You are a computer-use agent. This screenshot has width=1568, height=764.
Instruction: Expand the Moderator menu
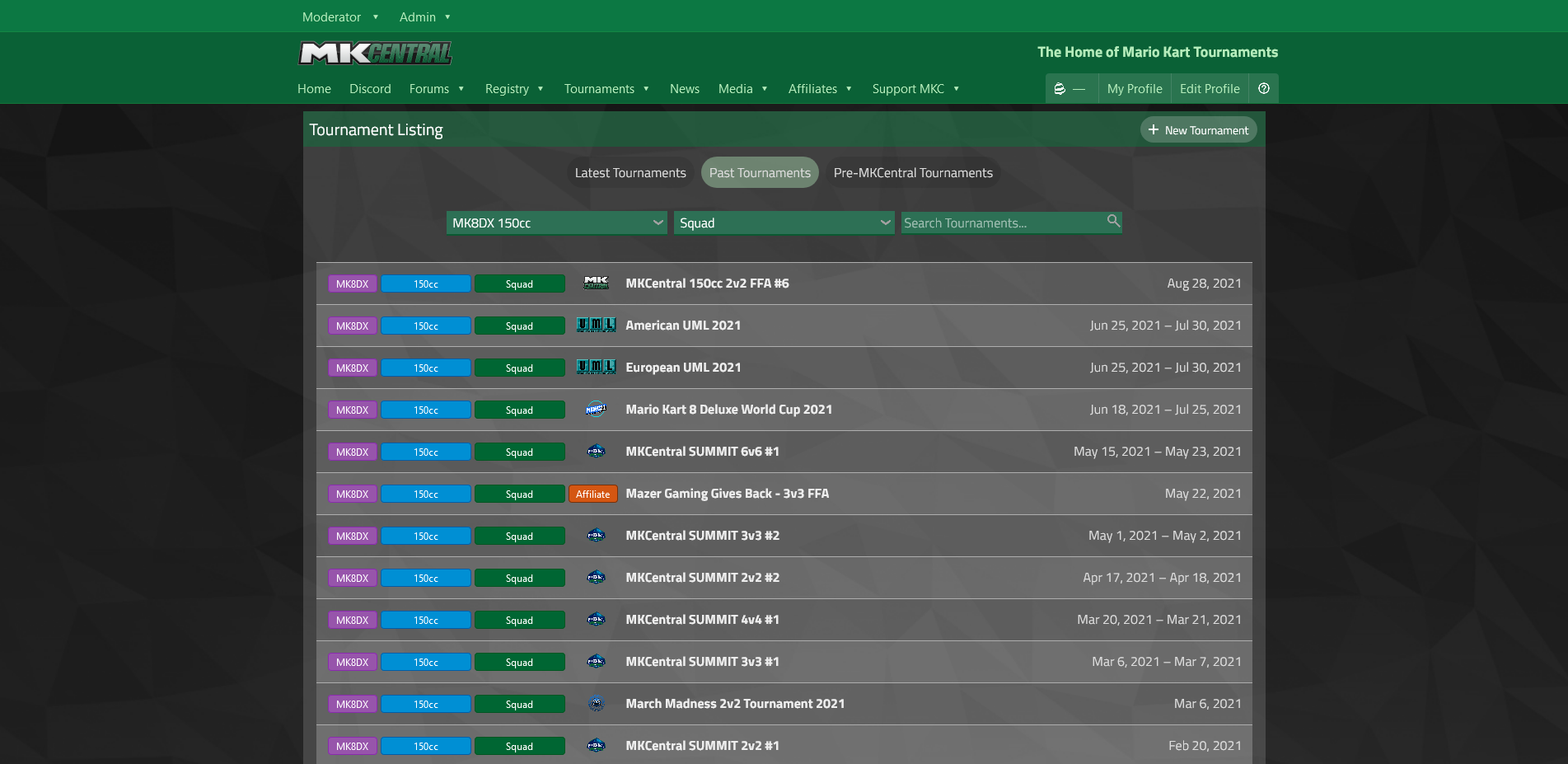[x=340, y=16]
